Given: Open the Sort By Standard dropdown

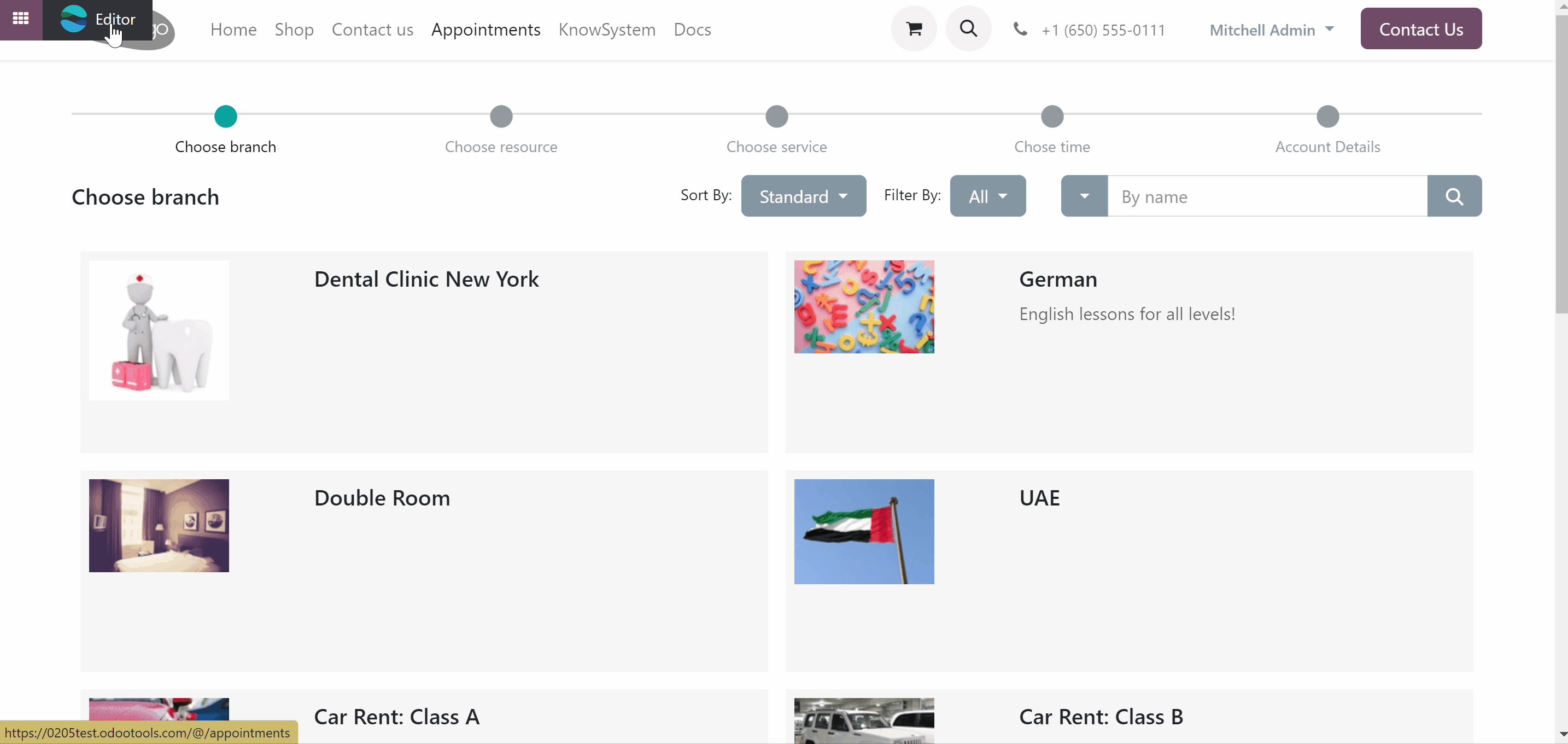Looking at the screenshot, I should click(x=804, y=196).
